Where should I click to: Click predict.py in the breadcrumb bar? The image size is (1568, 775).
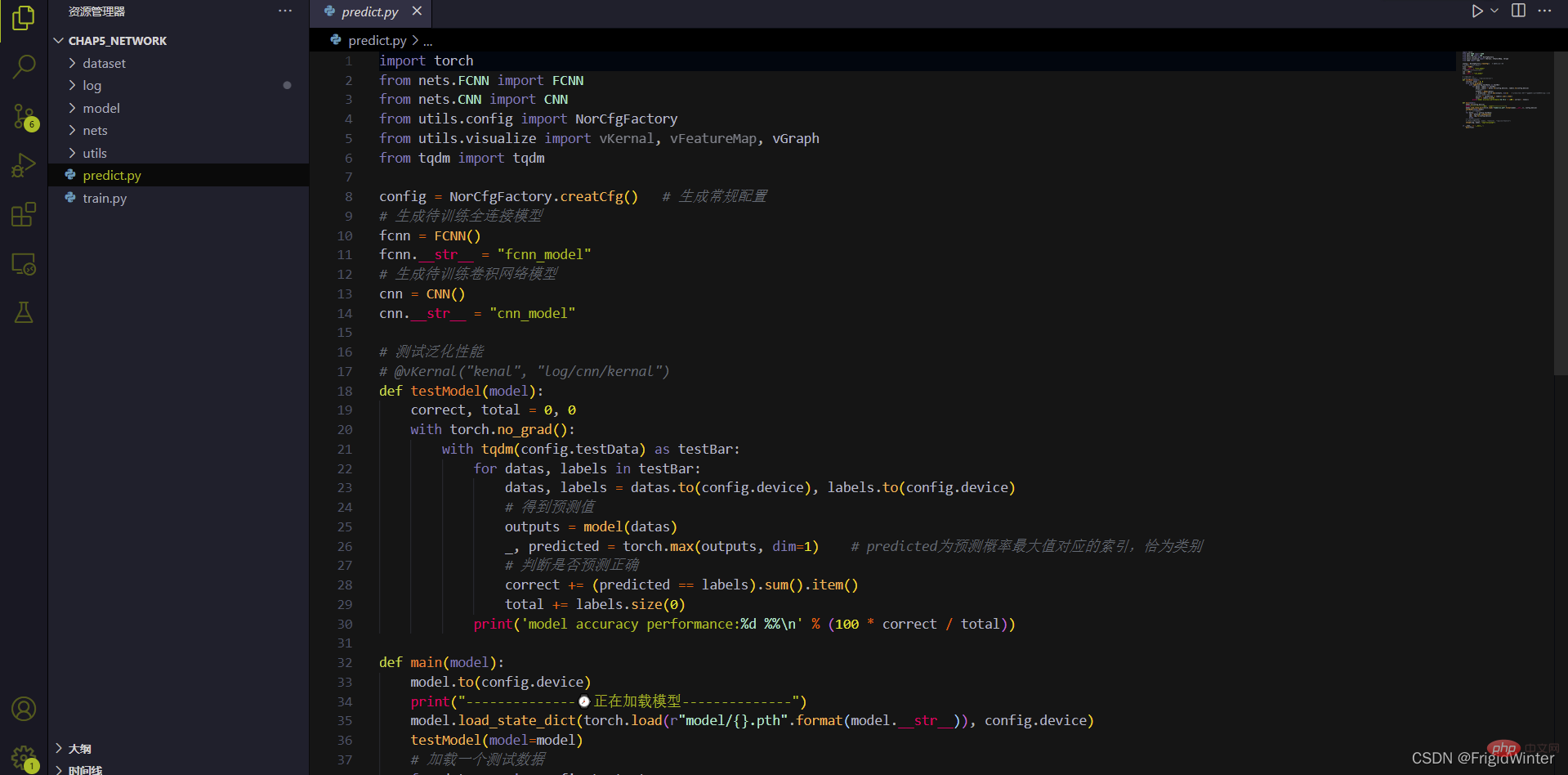coord(377,40)
